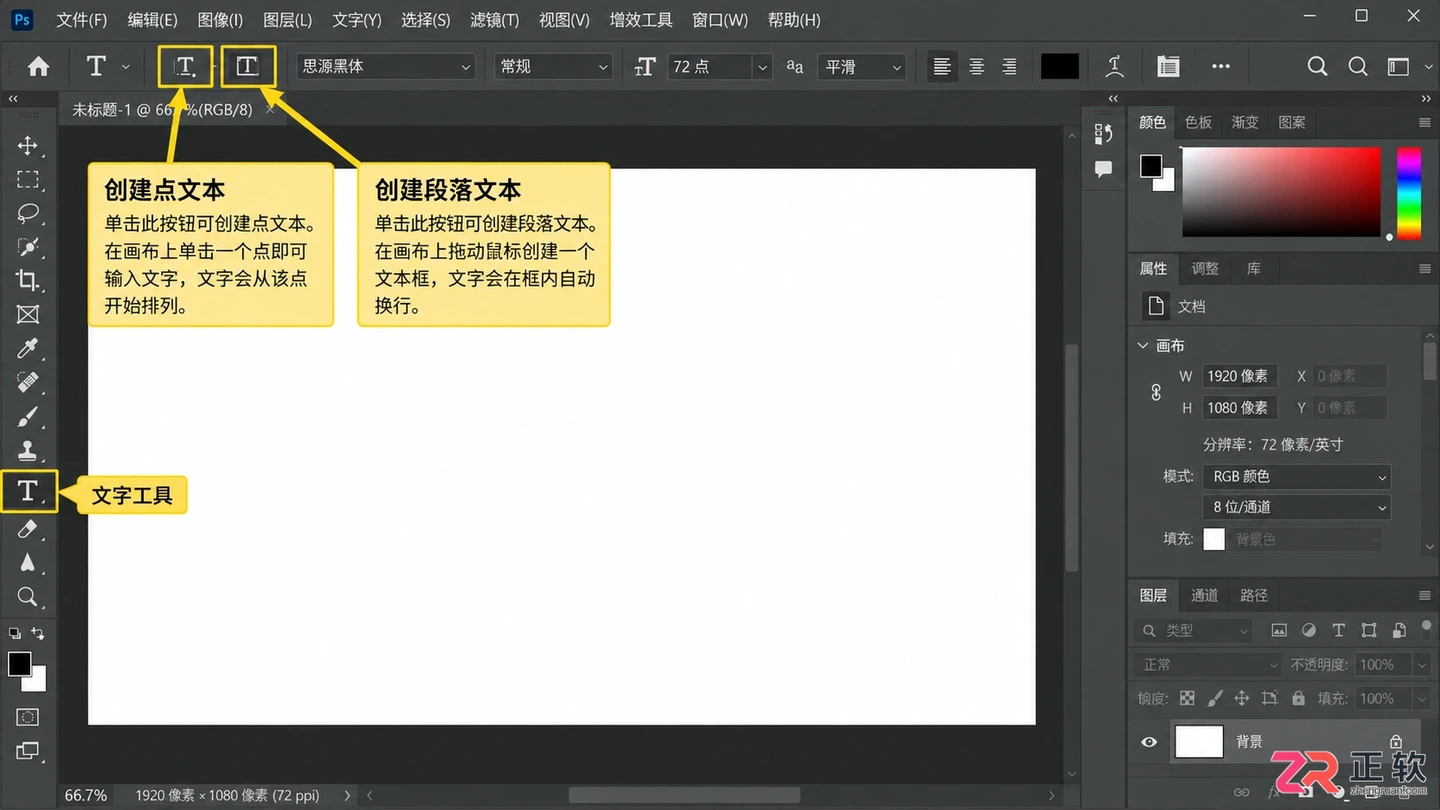Go to the Home screen icon
Image resolution: width=1440 pixels, height=810 pixels.
[x=38, y=67]
